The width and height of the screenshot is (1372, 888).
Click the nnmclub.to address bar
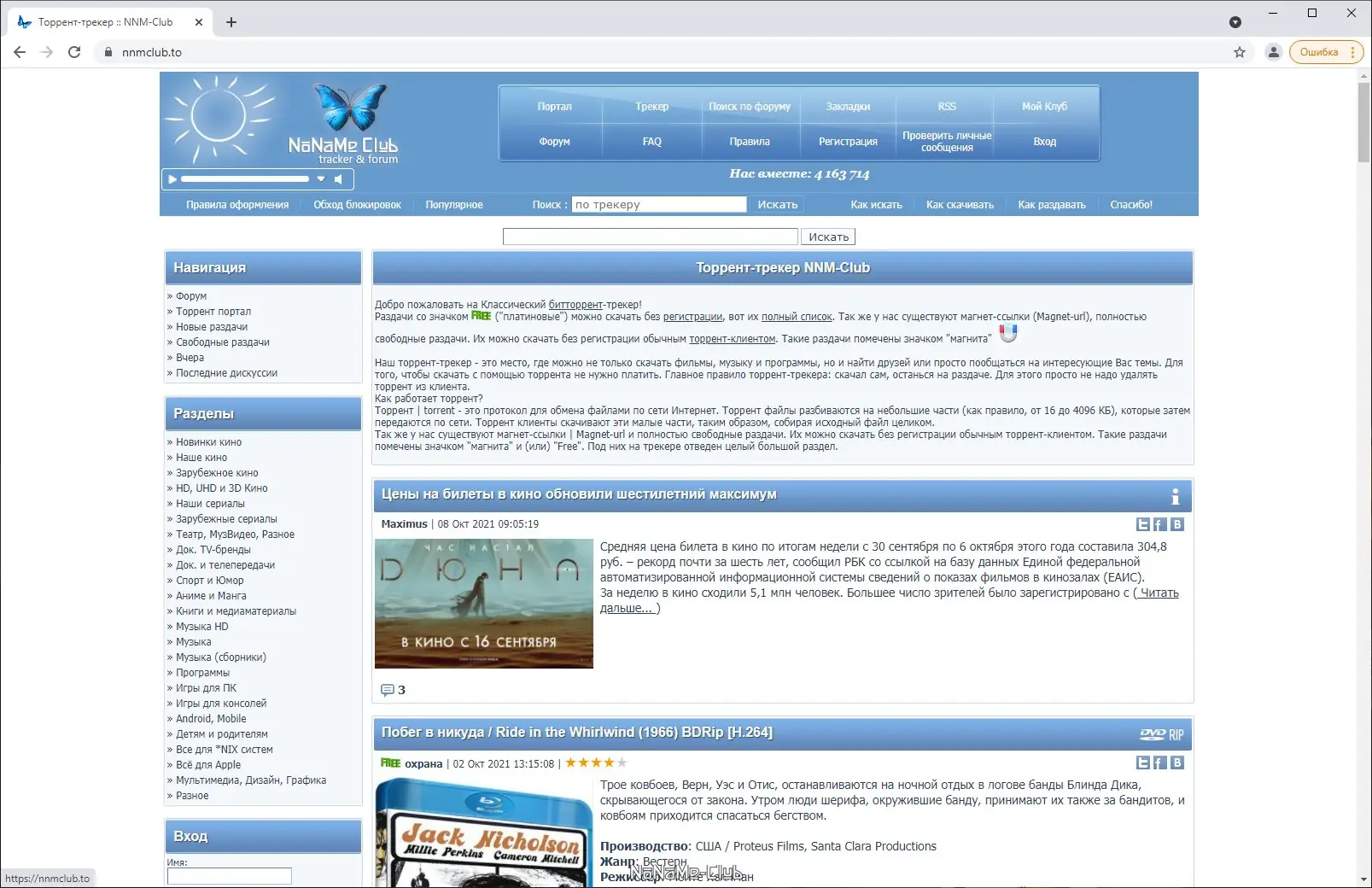click(x=666, y=52)
